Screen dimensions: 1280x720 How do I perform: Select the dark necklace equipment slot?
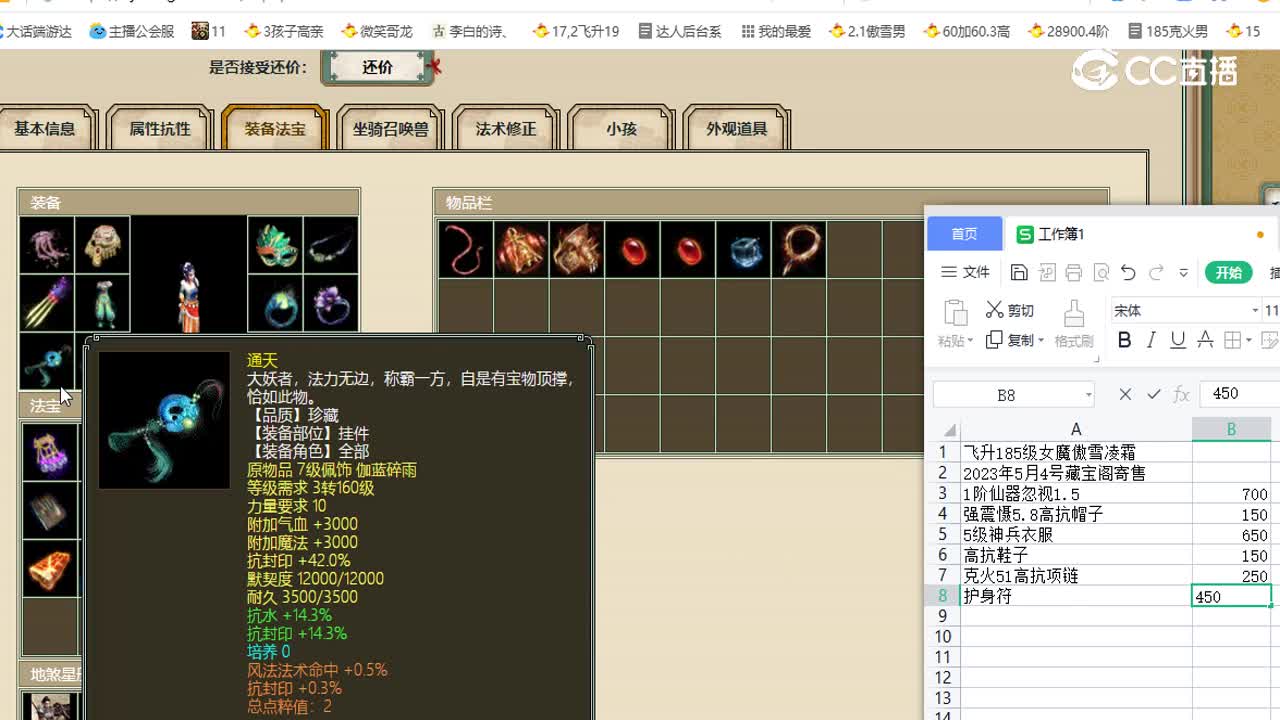click(x=331, y=245)
